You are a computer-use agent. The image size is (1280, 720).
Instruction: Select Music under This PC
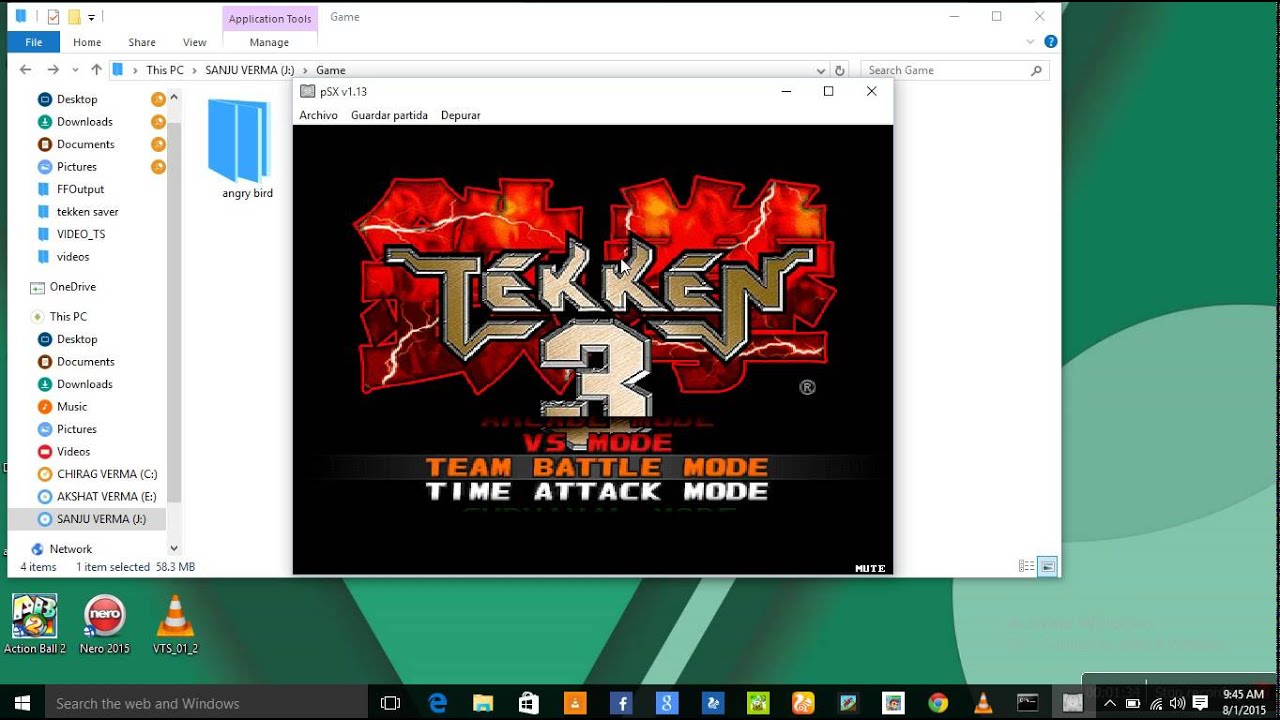coord(72,407)
